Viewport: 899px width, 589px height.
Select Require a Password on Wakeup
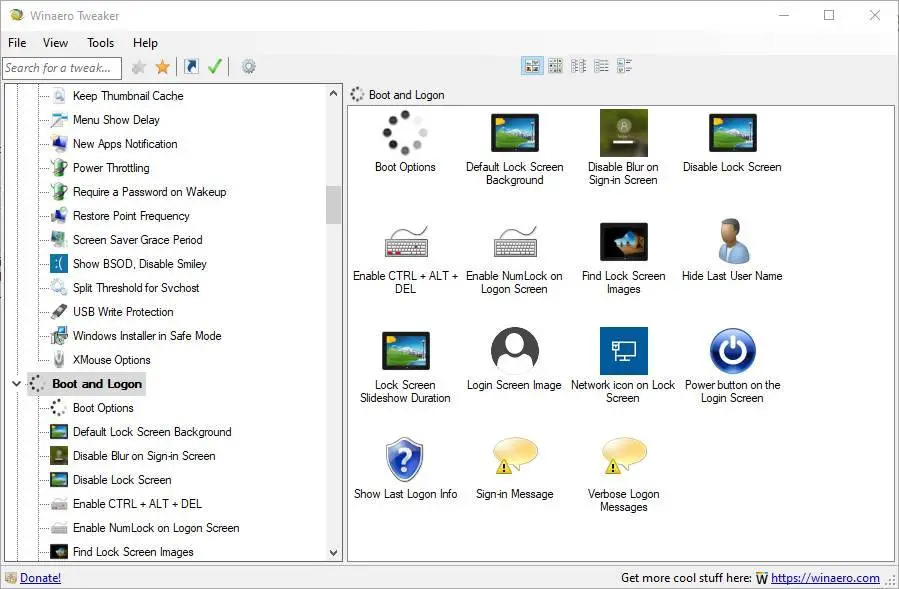149,192
